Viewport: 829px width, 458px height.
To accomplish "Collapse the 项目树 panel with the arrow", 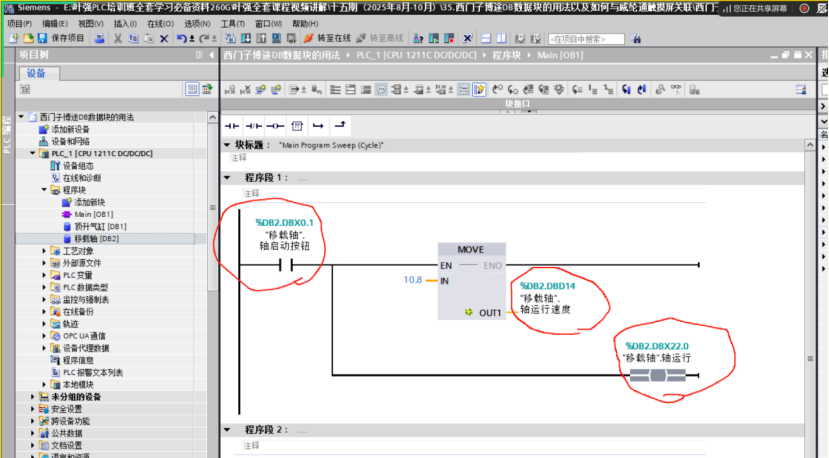I will (211, 55).
